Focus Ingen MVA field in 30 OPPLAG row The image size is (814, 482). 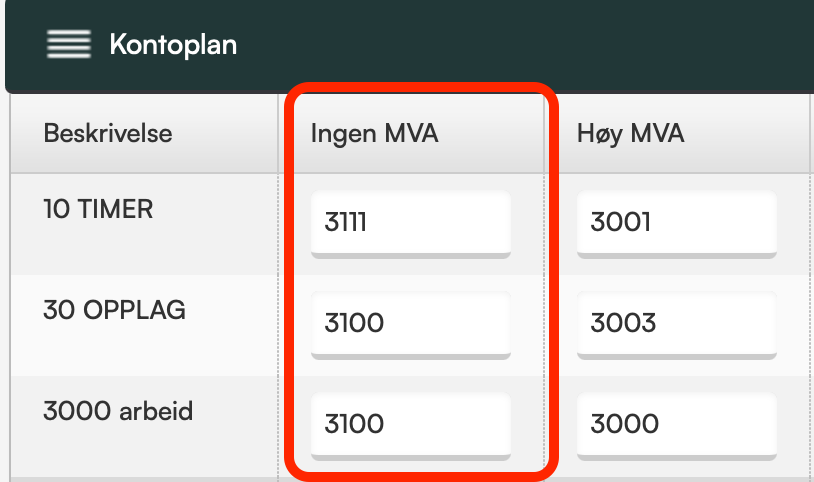pyautogui.click(x=411, y=325)
